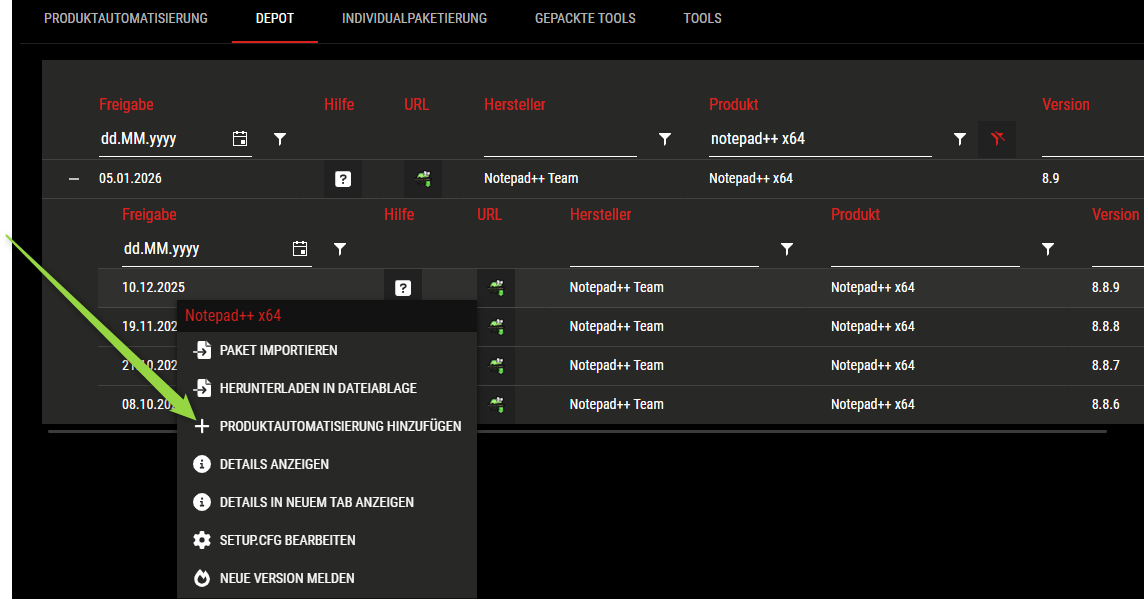Image resolution: width=1144 pixels, height=599 pixels.
Task: Open calendar picker in nested Freigabe filter
Action: pos(300,249)
